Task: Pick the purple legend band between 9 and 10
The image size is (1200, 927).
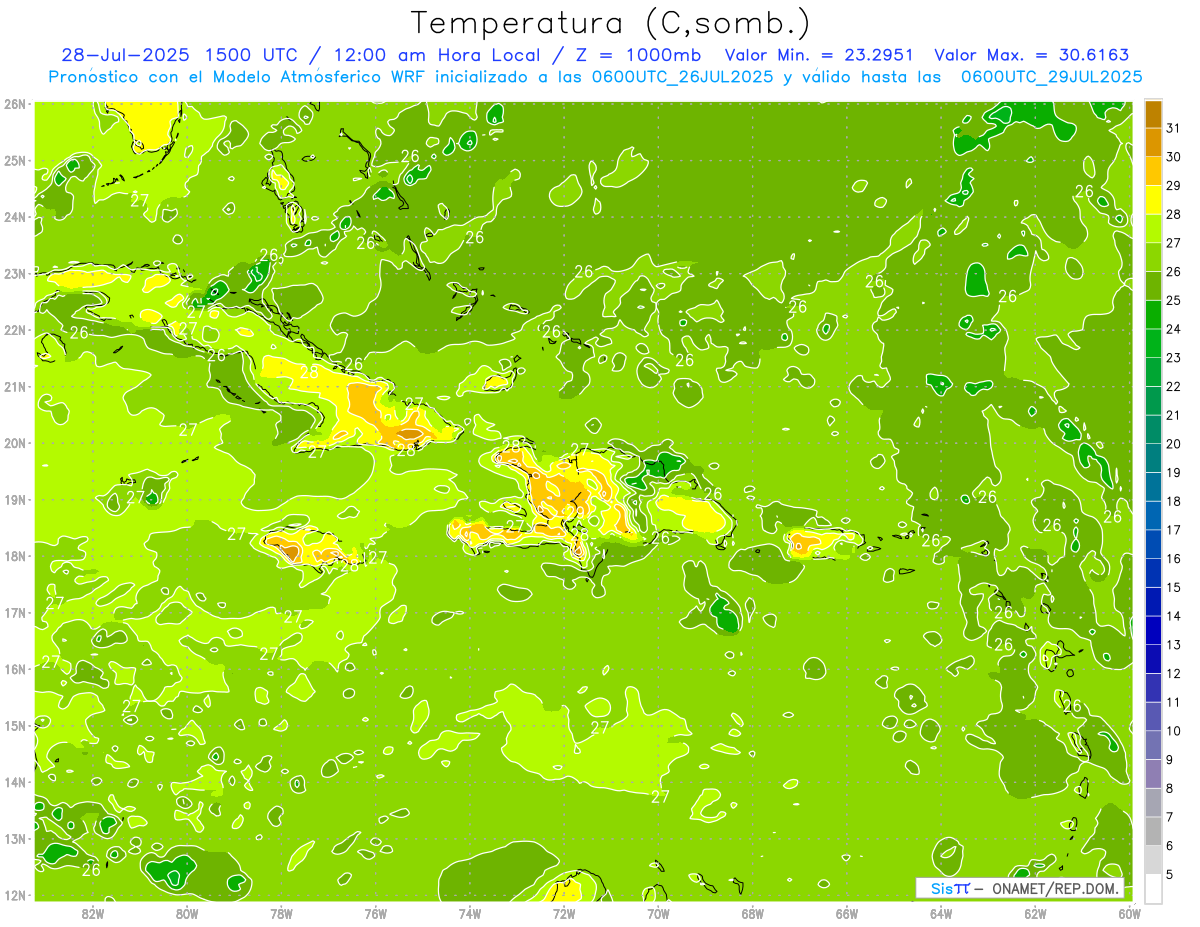Action: 1154,745
